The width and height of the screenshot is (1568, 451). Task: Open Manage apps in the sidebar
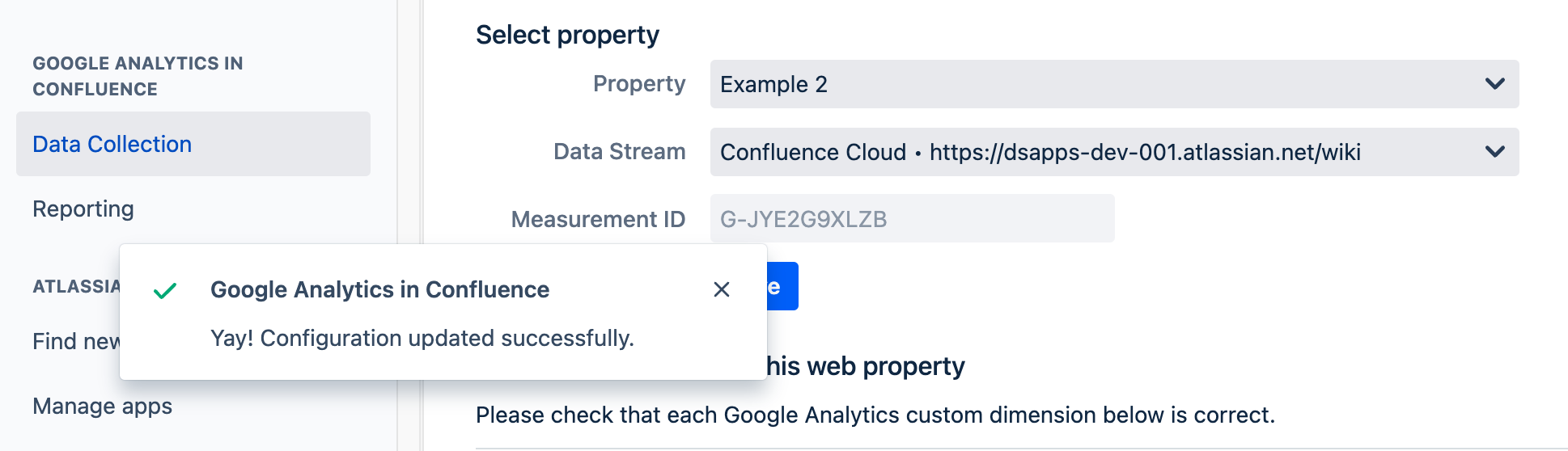103,406
